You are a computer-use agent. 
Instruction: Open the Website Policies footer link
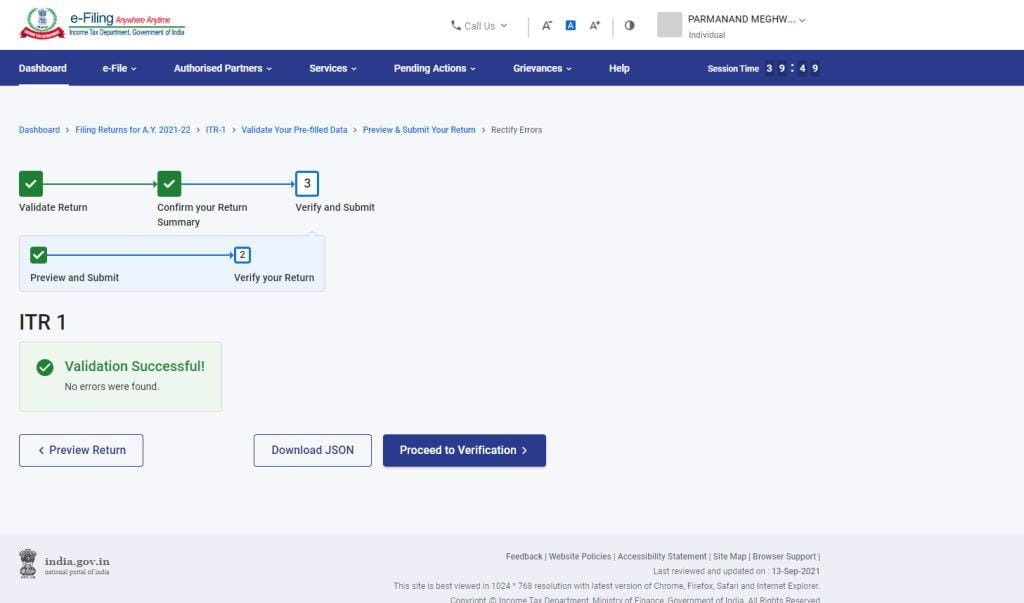579,556
